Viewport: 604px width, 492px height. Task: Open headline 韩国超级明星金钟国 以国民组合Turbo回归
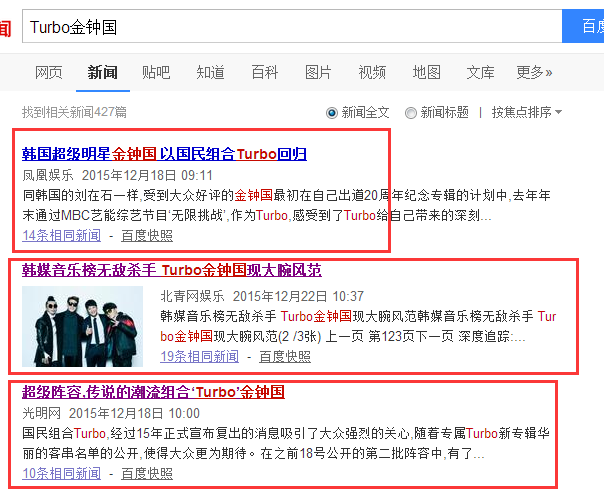164,154
